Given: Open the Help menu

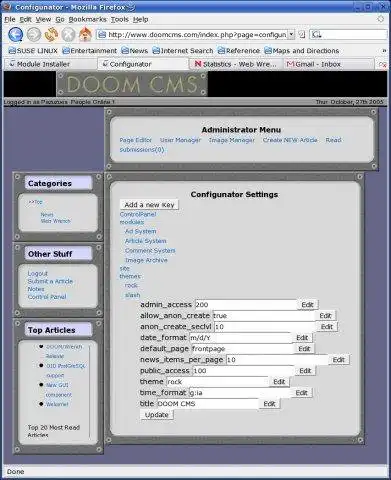Looking at the screenshot, I should pos(141,19).
